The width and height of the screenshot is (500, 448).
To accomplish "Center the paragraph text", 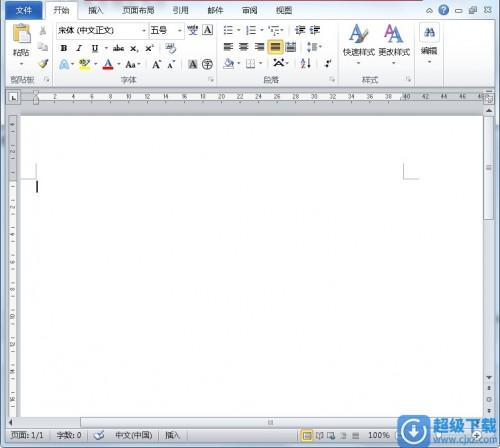I will (x=244, y=47).
